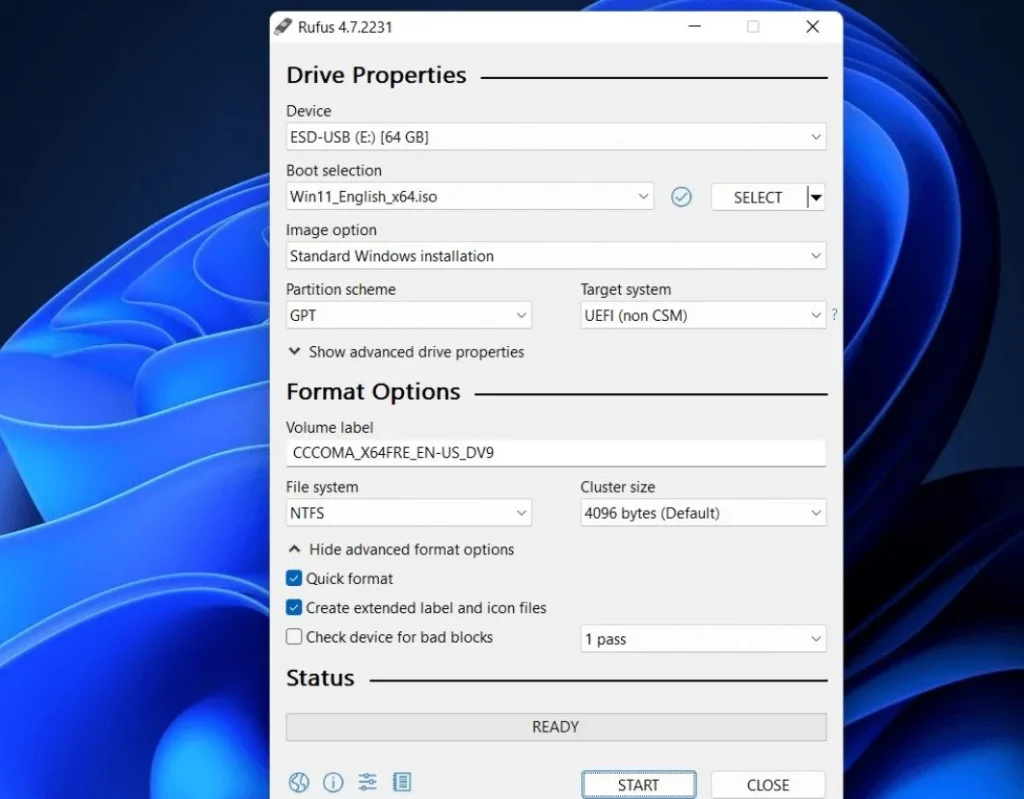
Task: Click the CLOSE button
Action: point(767,785)
